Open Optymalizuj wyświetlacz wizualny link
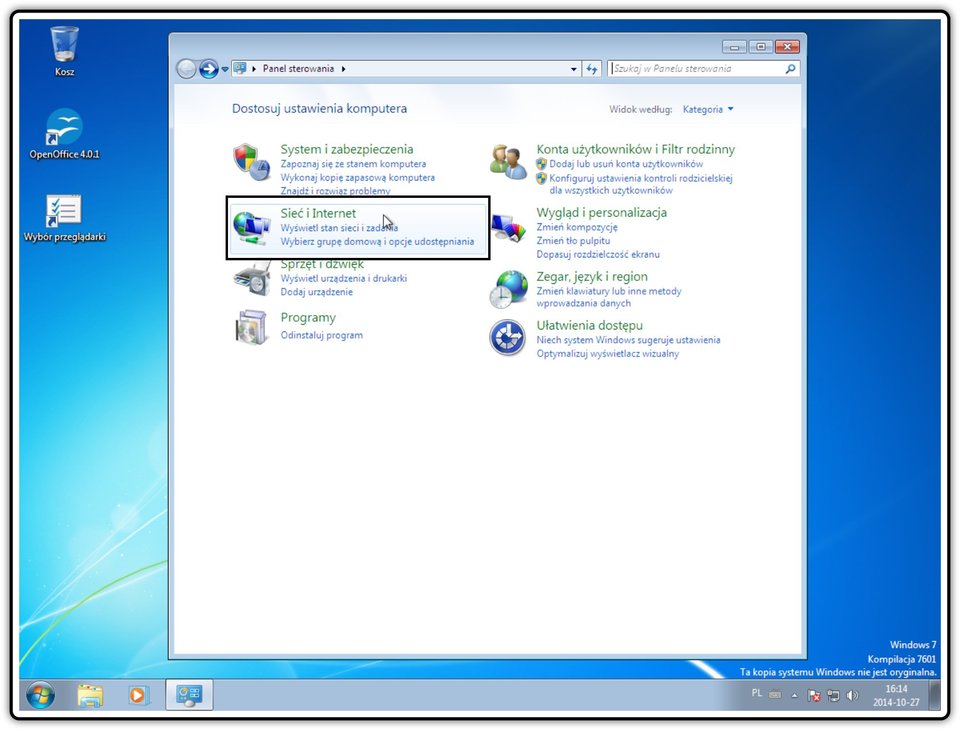 [x=607, y=353]
